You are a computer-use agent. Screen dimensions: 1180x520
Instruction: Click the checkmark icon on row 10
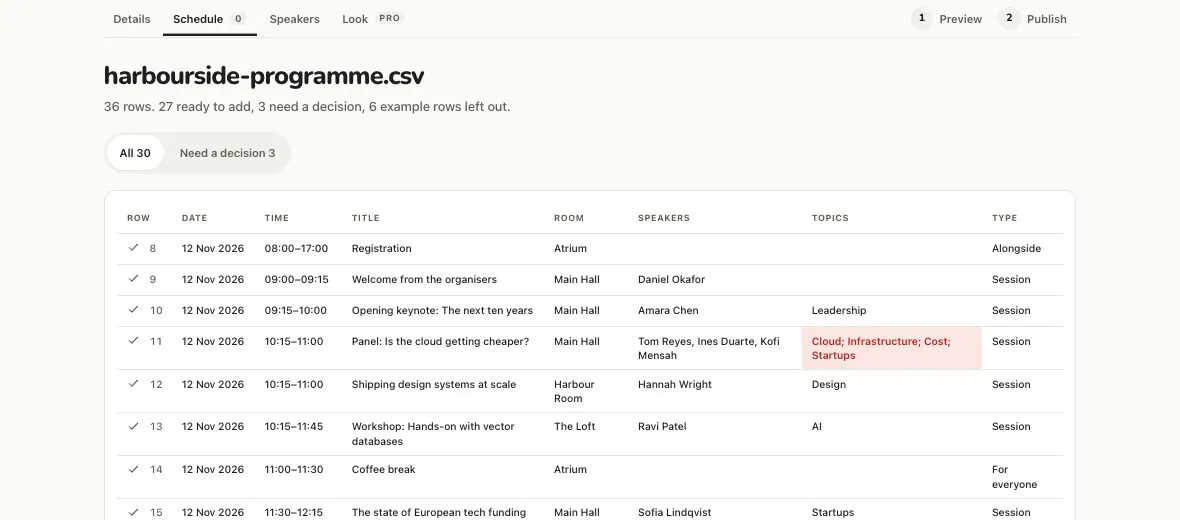pyautogui.click(x=133, y=309)
